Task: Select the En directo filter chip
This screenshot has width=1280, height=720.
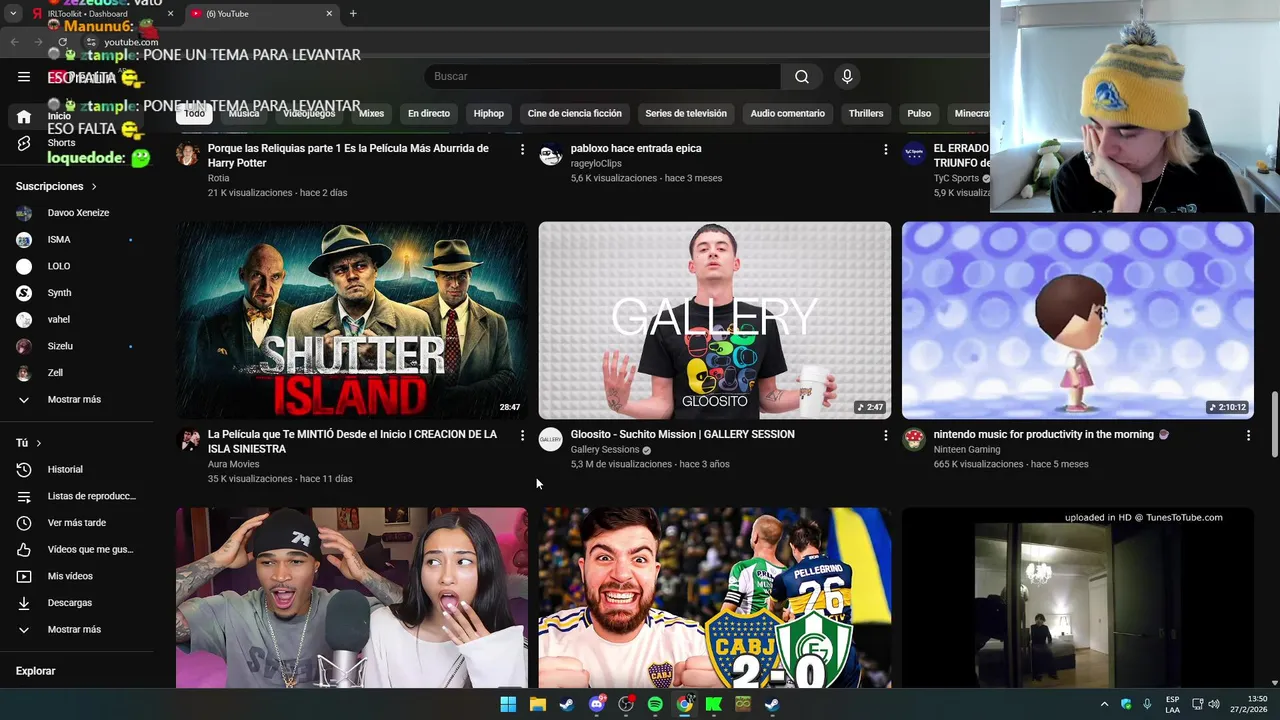Action: [429, 114]
